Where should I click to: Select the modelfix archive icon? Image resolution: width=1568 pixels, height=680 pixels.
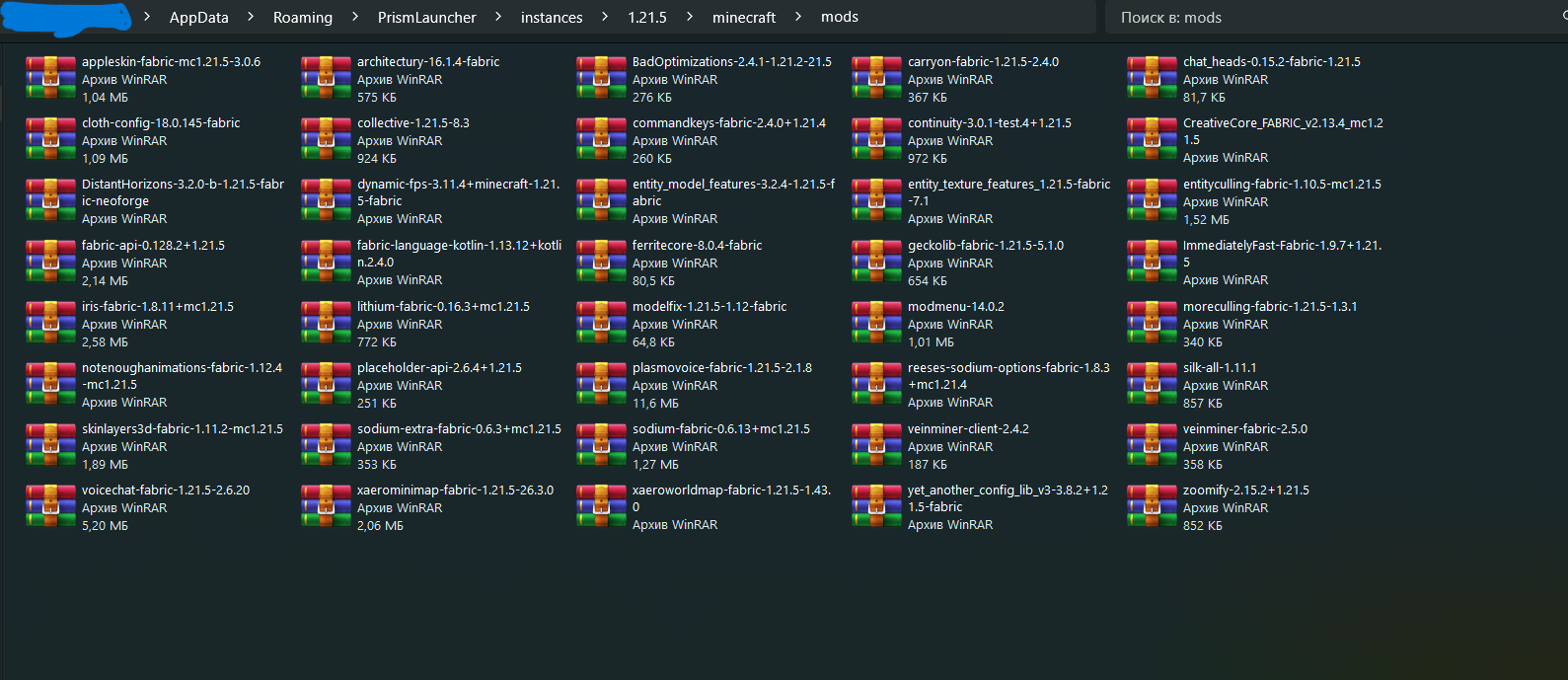tap(601, 323)
